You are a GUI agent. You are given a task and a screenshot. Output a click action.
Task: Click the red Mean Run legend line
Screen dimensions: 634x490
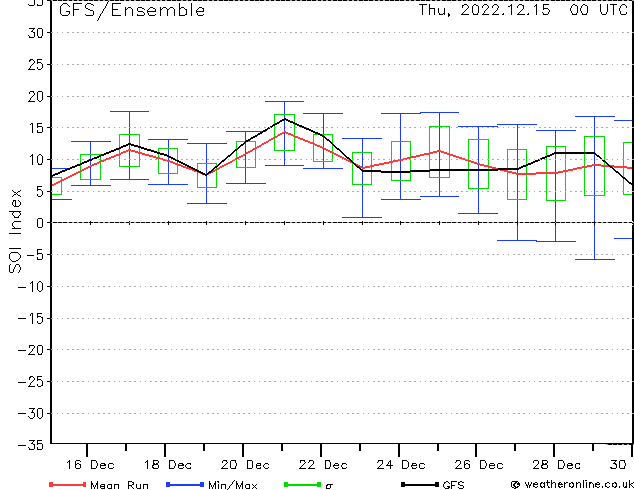(x=68, y=484)
